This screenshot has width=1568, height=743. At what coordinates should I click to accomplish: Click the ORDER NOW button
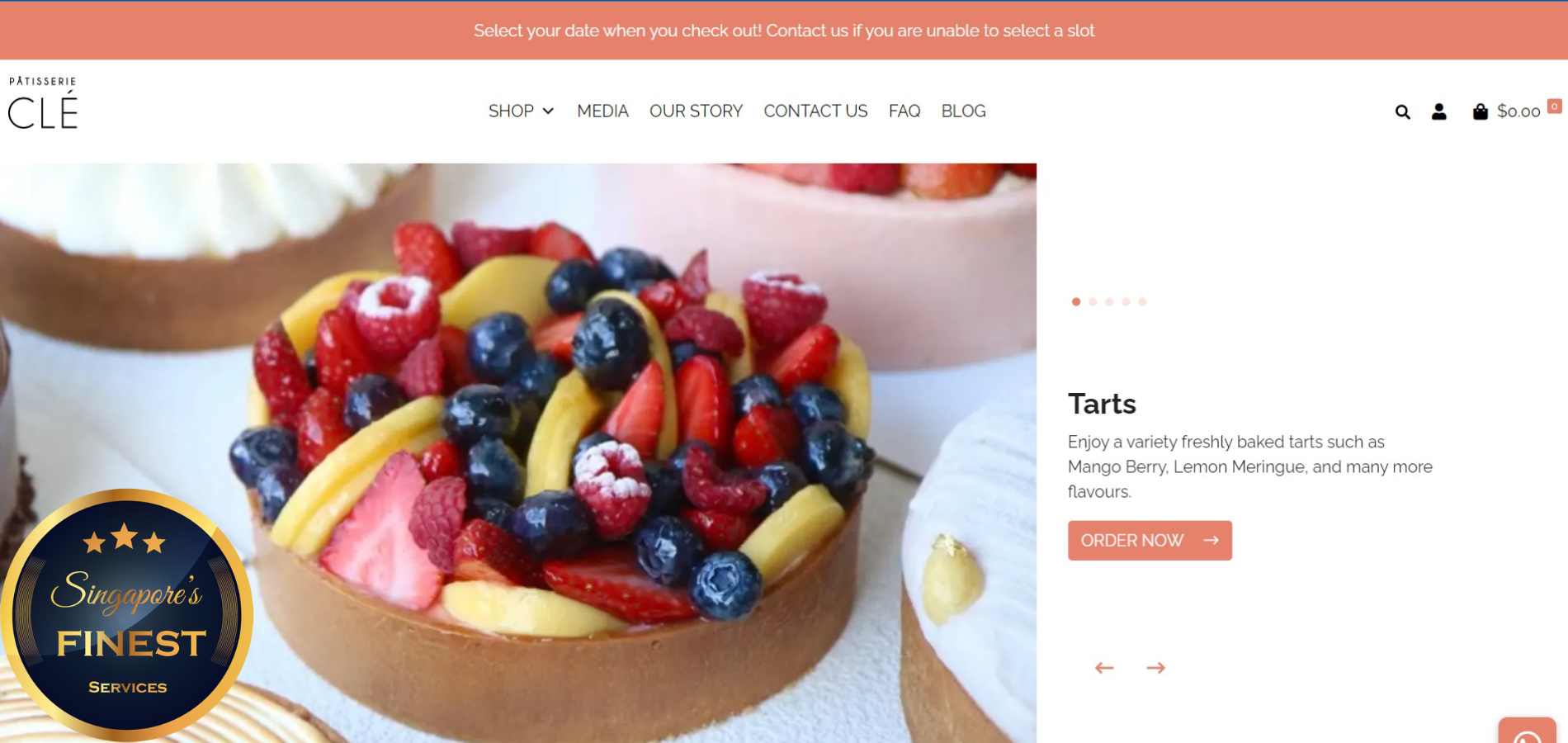1150,541
